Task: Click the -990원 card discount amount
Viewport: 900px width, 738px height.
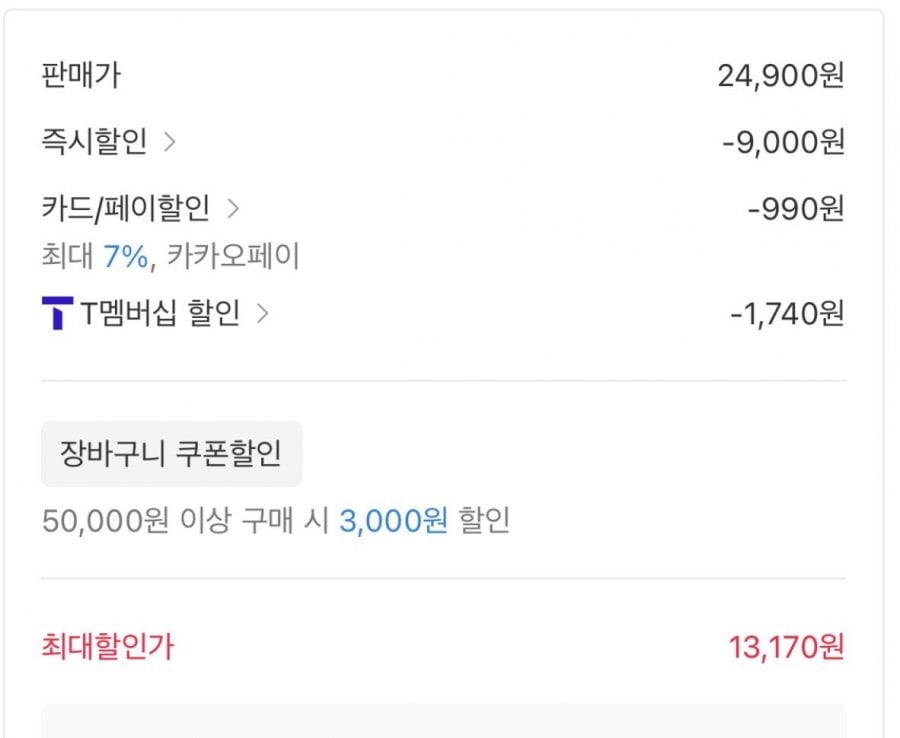Action: click(x=795, y=209)
